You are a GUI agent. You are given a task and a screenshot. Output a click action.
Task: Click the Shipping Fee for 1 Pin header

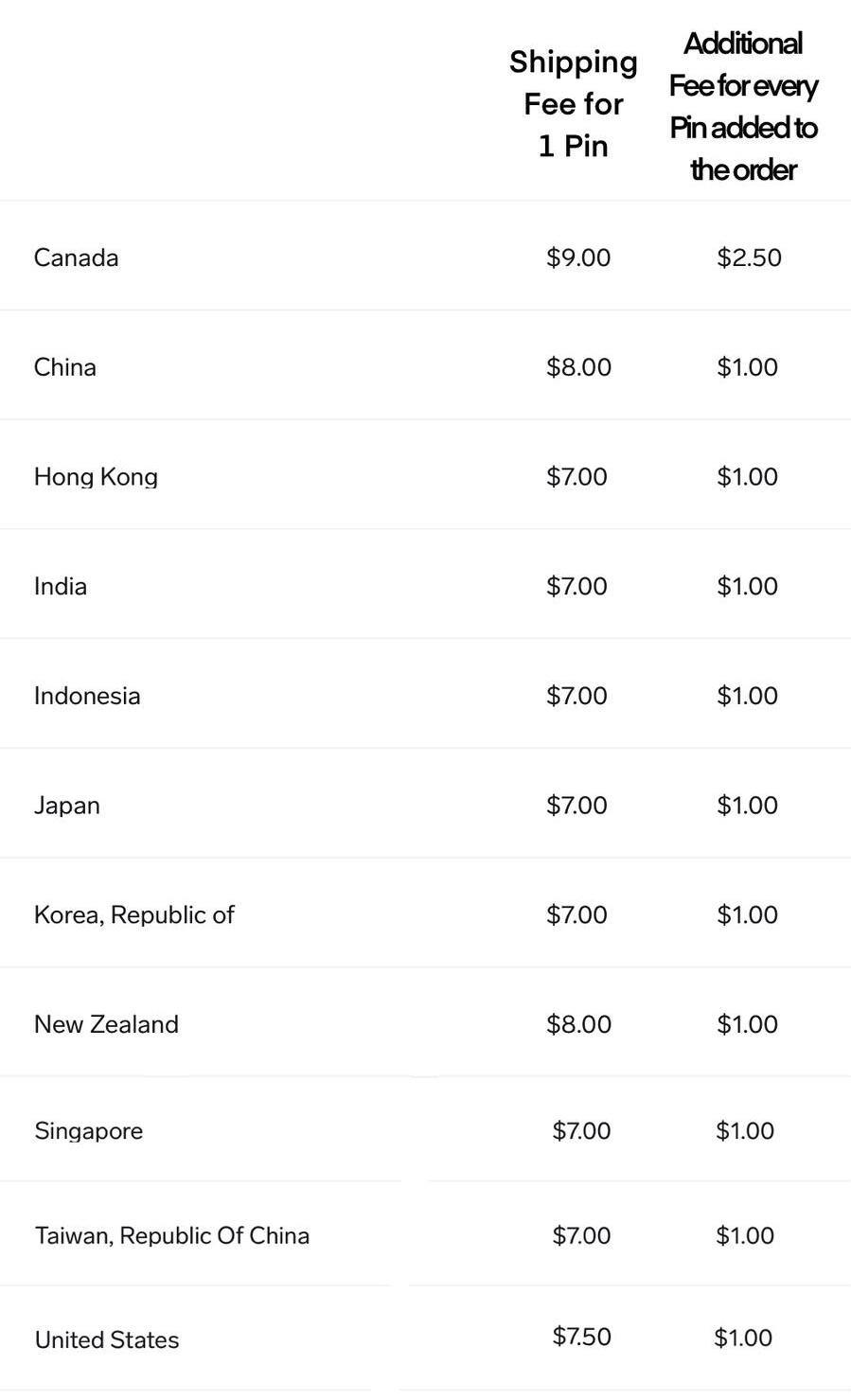coord(574,104)
